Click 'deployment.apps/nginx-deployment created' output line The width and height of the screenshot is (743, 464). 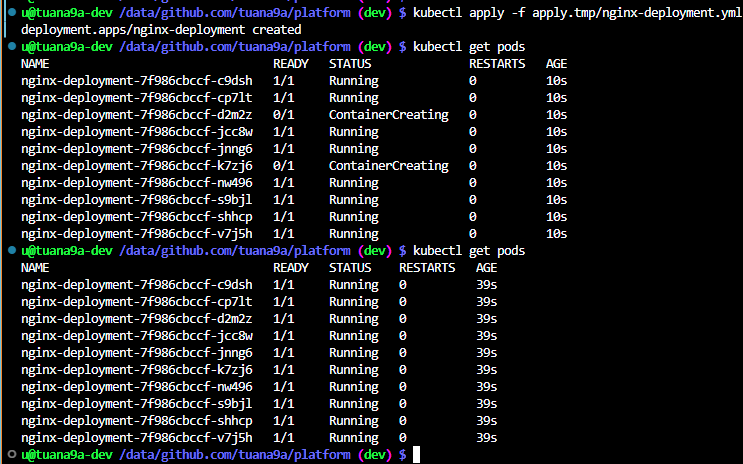[x=161, y=30]
